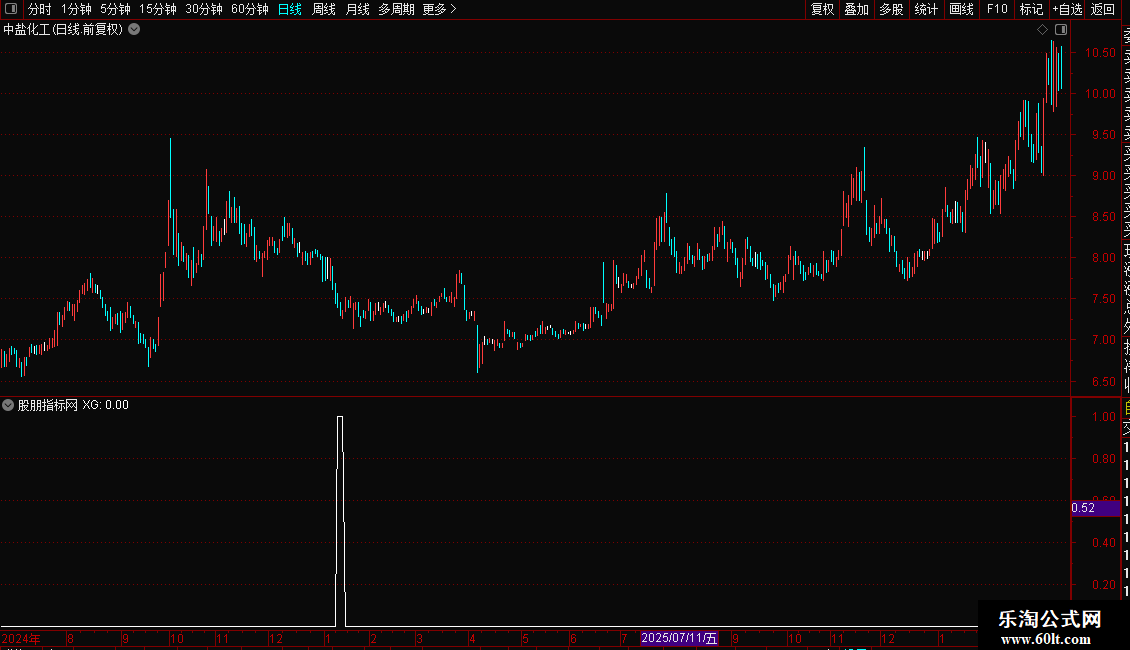Select the 60分钟 period

click(250, 9)
